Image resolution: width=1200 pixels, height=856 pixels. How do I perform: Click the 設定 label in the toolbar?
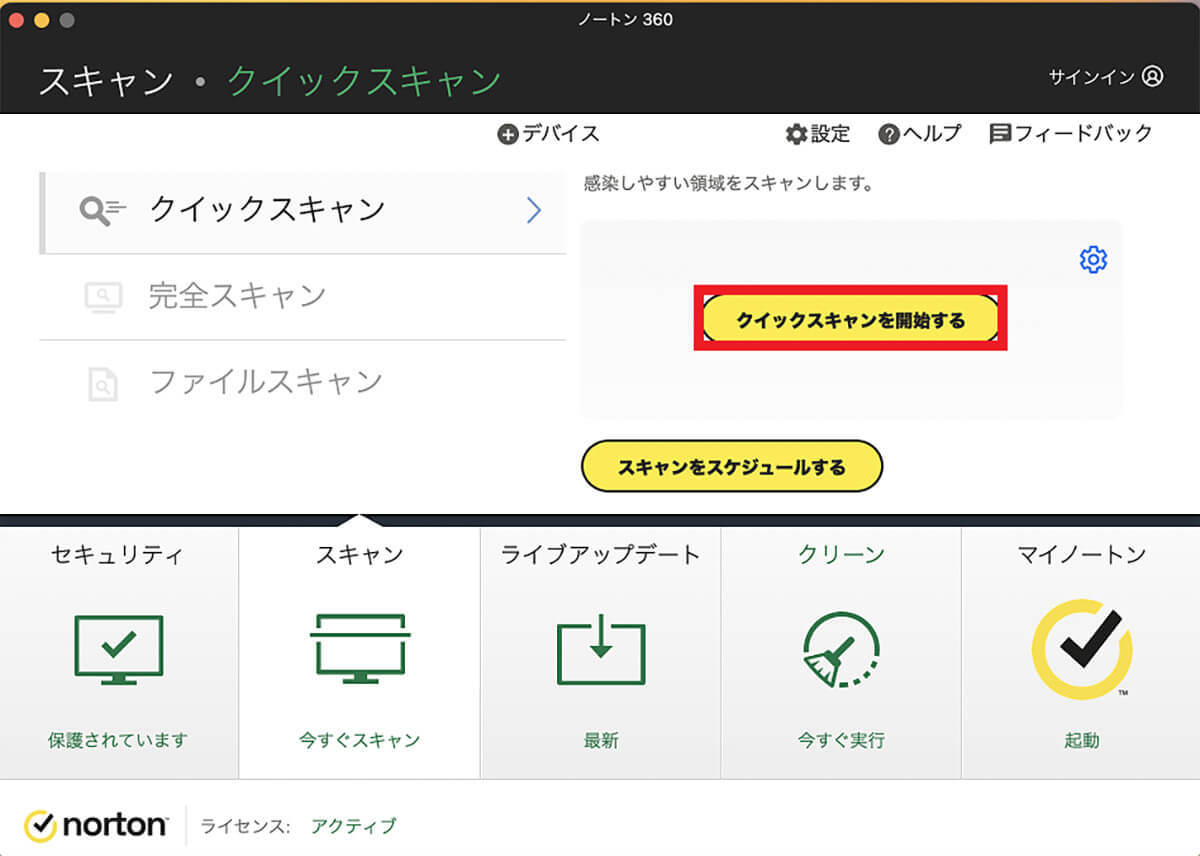point(831,134)
